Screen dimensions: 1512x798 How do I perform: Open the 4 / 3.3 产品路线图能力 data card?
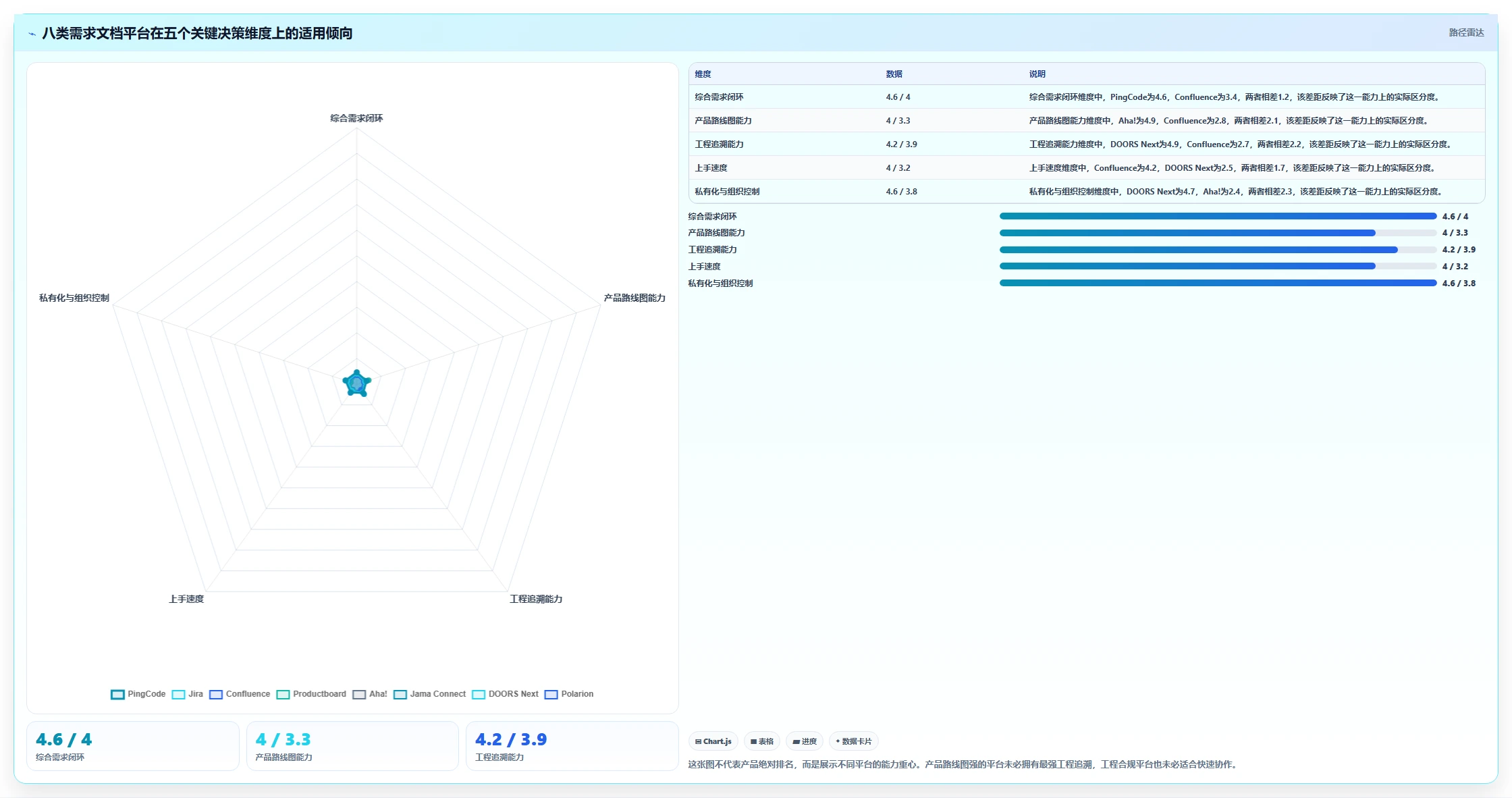pyautogui.click(x=352, y=746)
